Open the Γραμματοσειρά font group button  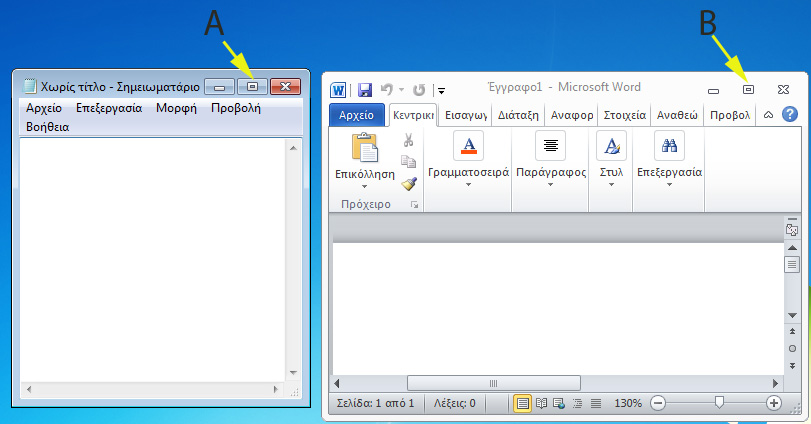pyautogui.click(x=469, y=158)
